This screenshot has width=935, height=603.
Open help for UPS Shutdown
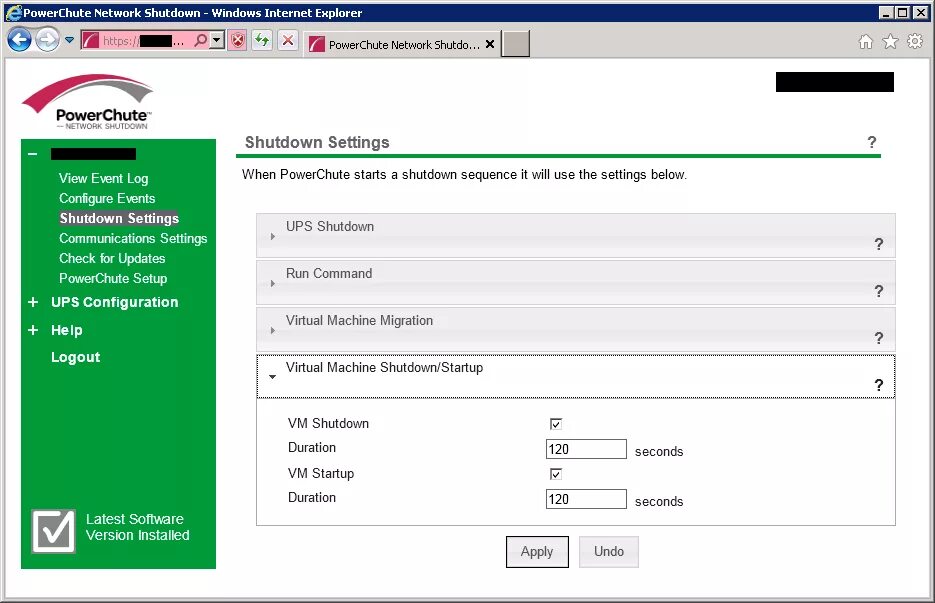(x=878, y=244)
